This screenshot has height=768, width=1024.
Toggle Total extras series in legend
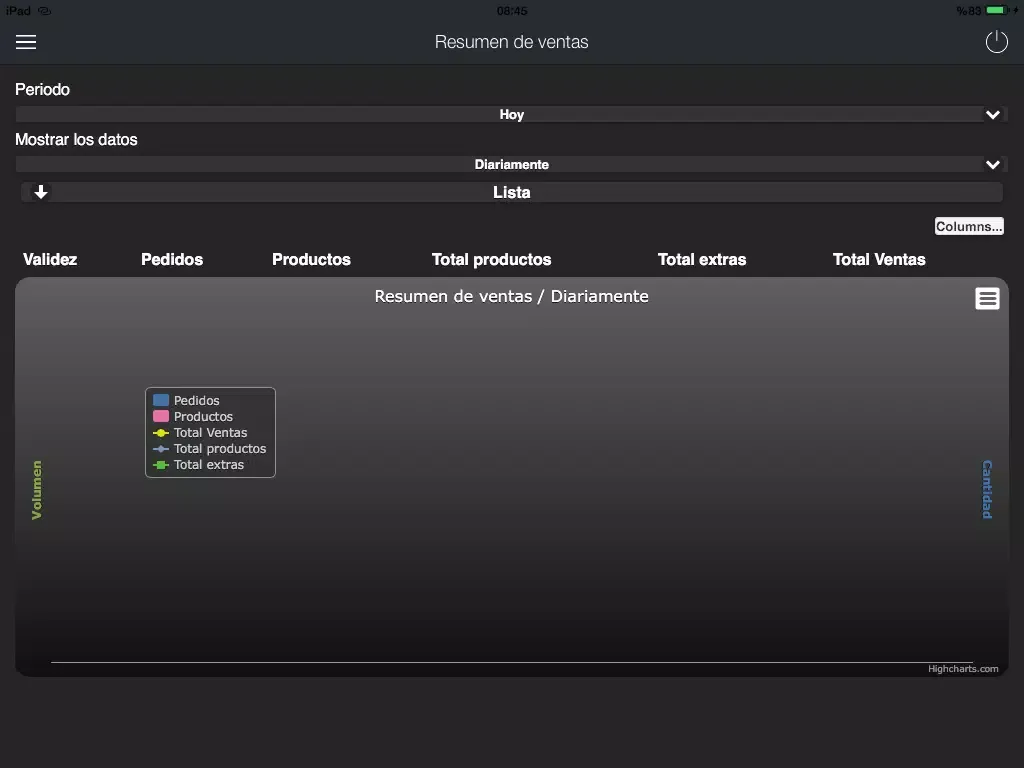pyautogui.click(x=209, y=465)
